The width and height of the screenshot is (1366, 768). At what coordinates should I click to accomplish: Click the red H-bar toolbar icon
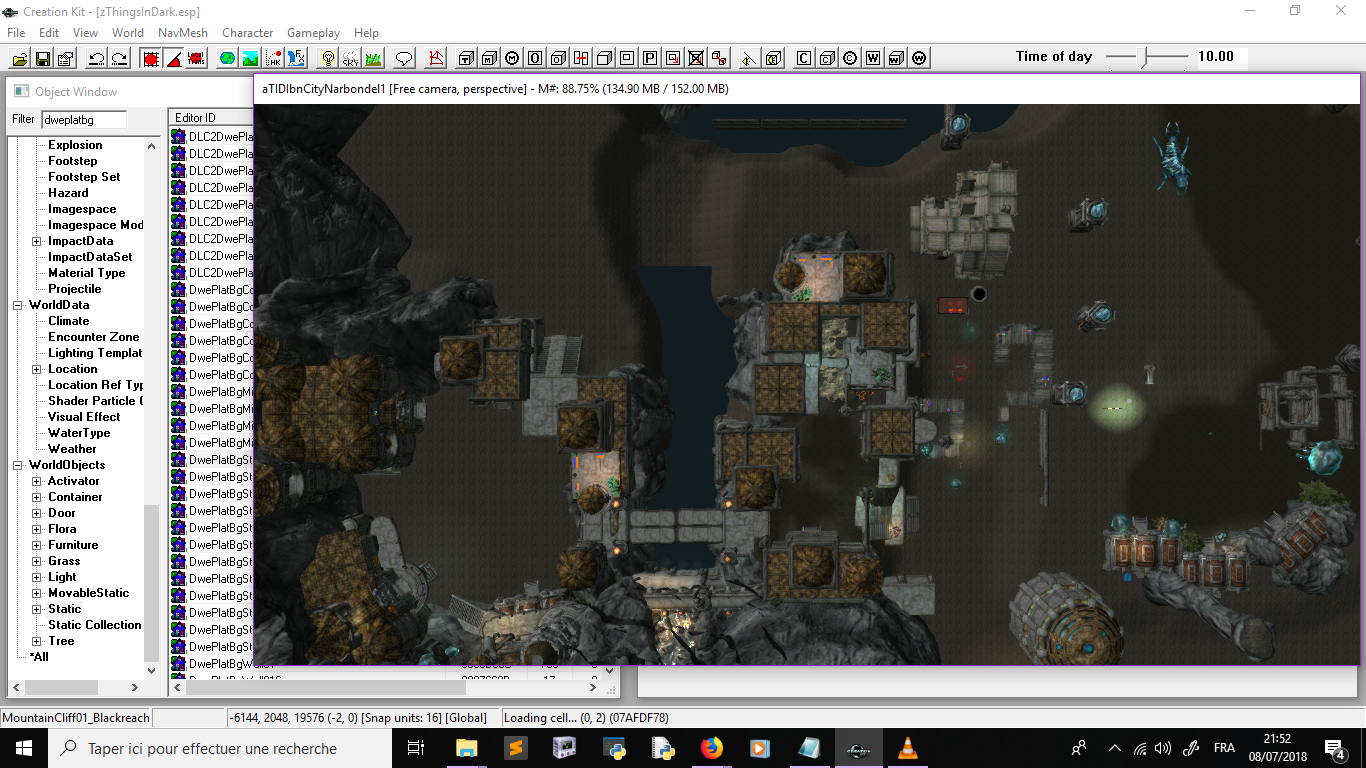click(581, 58)
